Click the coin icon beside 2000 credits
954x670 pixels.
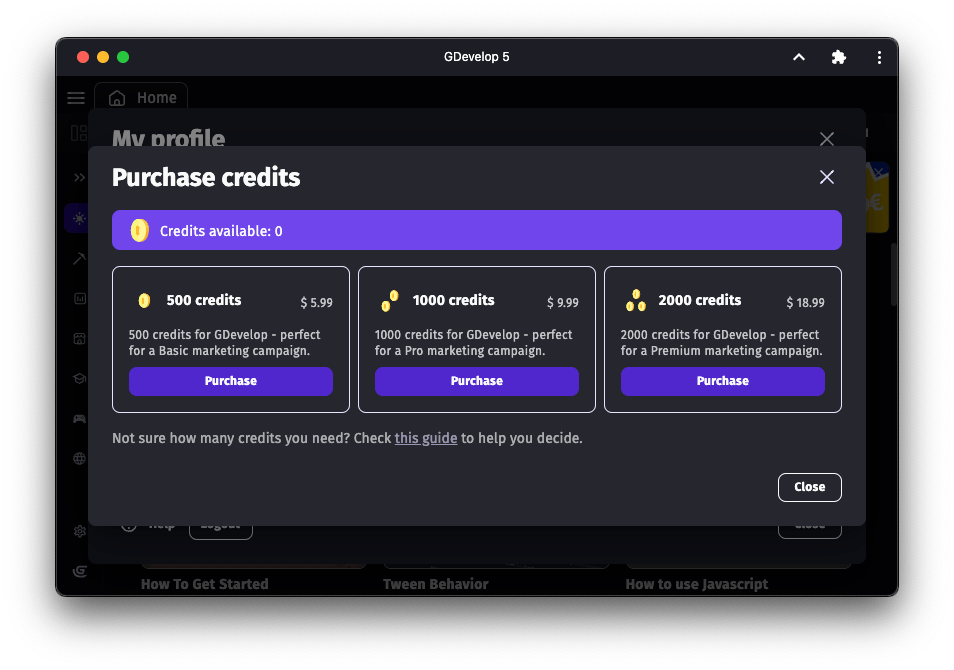(635, 299)
